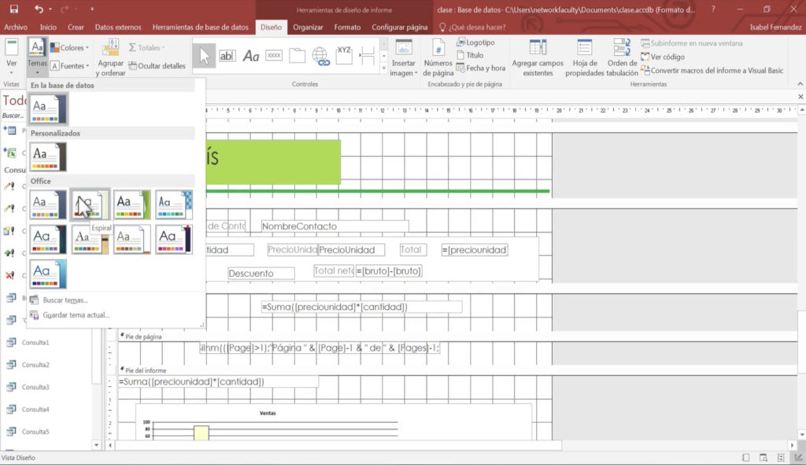Select the text box control tool

click(x=227, y=56)
